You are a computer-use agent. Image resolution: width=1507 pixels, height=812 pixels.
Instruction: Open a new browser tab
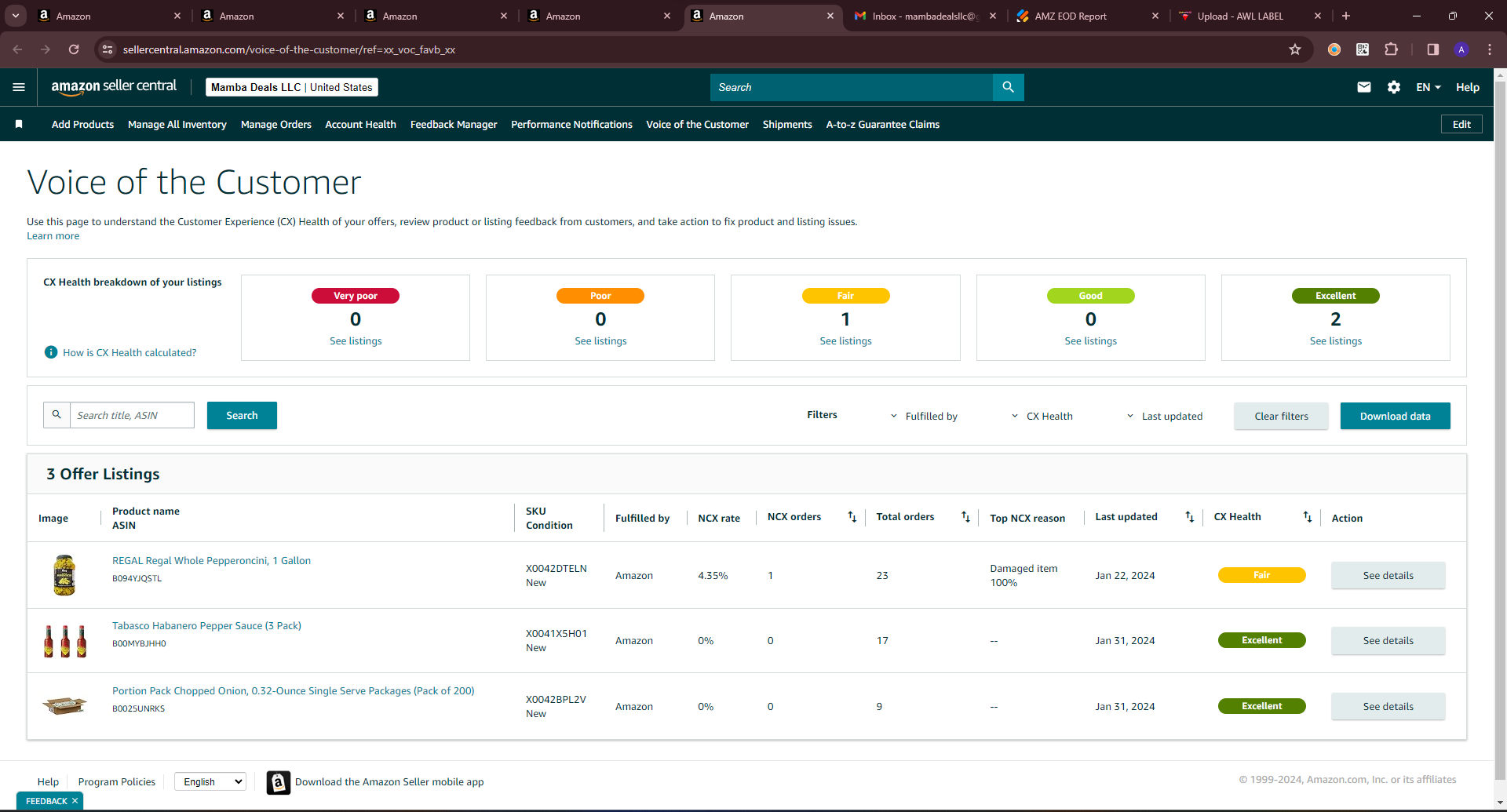pos(1346,16)
